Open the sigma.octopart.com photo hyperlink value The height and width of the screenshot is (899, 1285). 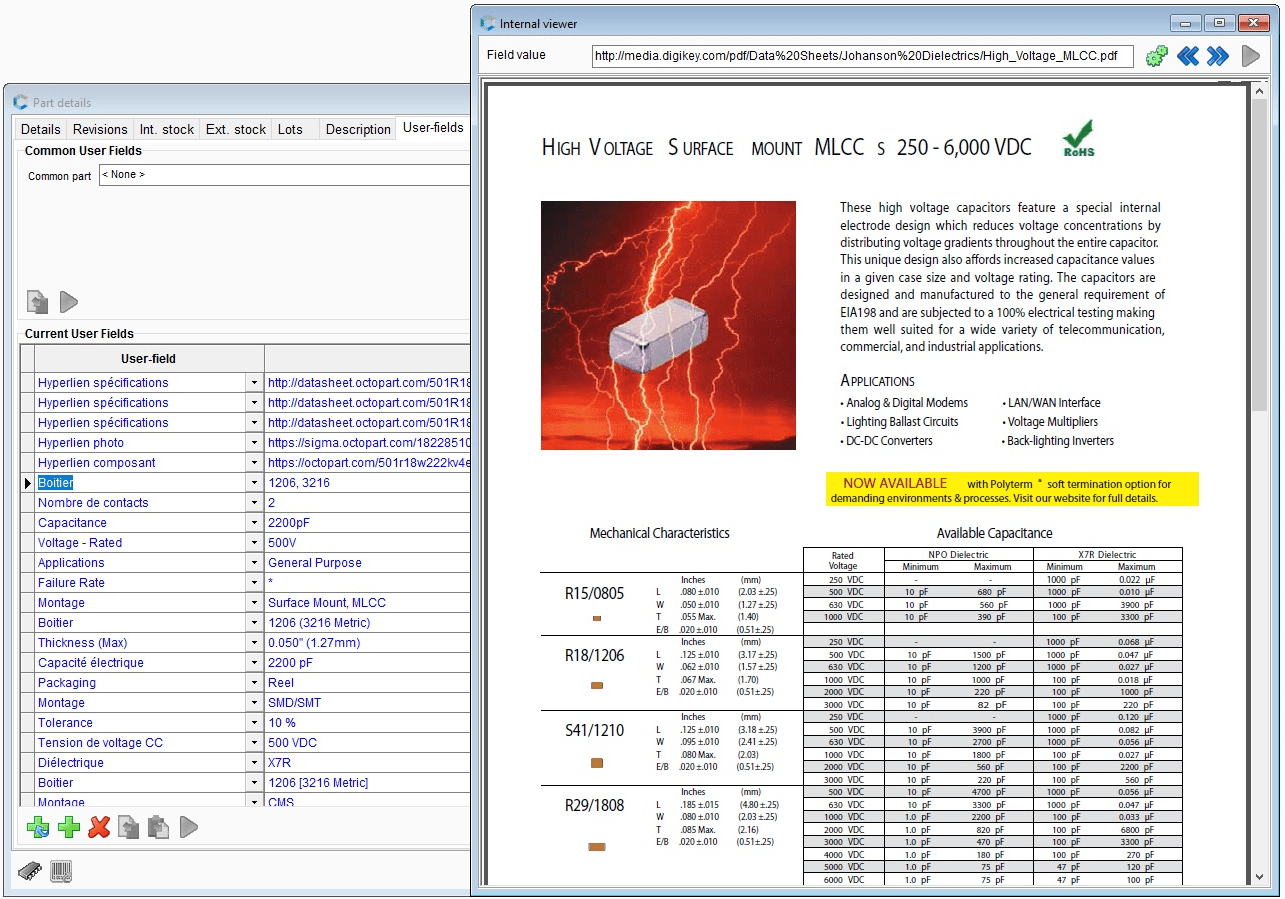pos(368,443)
